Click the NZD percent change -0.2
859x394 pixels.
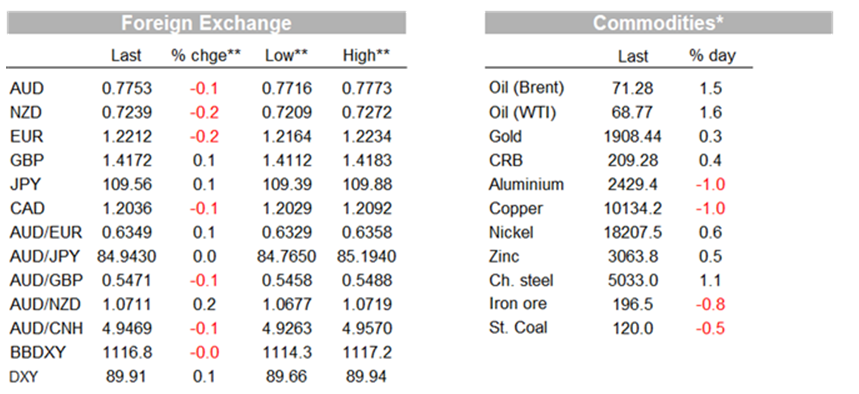pos(204,112)
